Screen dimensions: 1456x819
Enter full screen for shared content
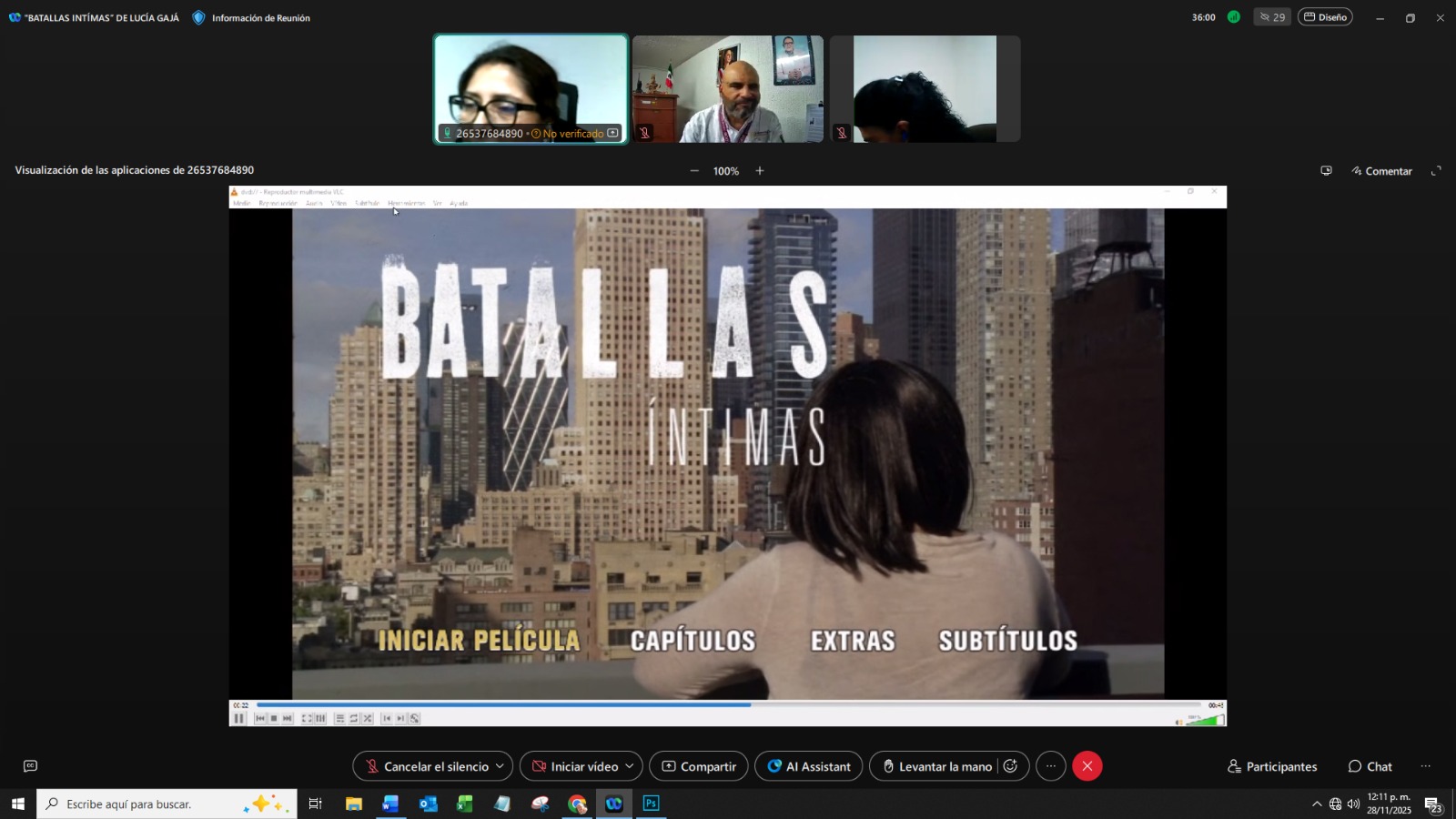point(1436,171)
